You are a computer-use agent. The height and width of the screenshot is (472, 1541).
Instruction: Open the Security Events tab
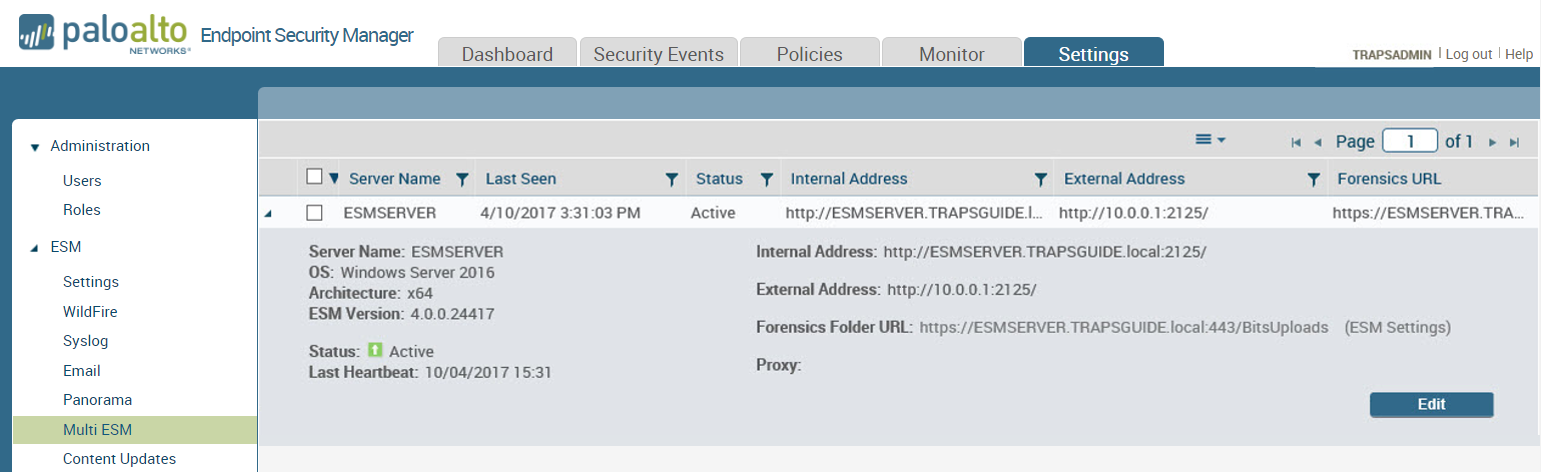tap(658, 54)
